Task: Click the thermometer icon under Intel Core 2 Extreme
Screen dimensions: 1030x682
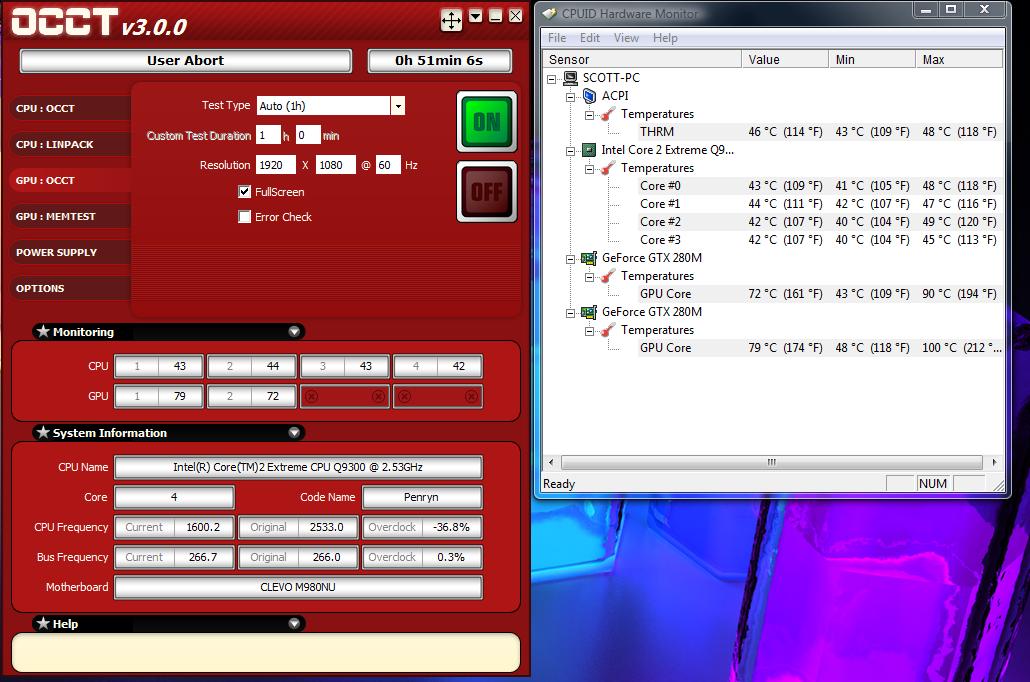Action: [608, 168]
